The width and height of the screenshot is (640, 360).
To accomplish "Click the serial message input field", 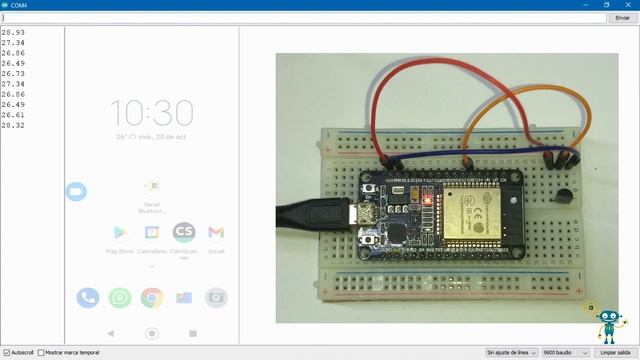I will [x=304, y=18].
